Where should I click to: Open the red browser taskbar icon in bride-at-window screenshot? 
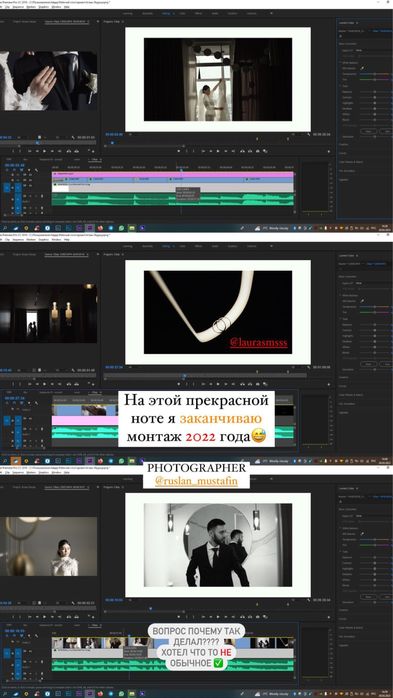(x=101, y=228)
